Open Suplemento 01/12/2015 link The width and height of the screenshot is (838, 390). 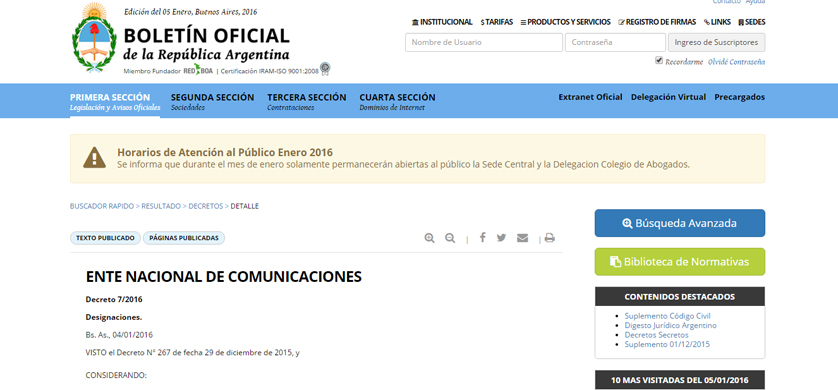pyautogui.click(x=667, y=345)
